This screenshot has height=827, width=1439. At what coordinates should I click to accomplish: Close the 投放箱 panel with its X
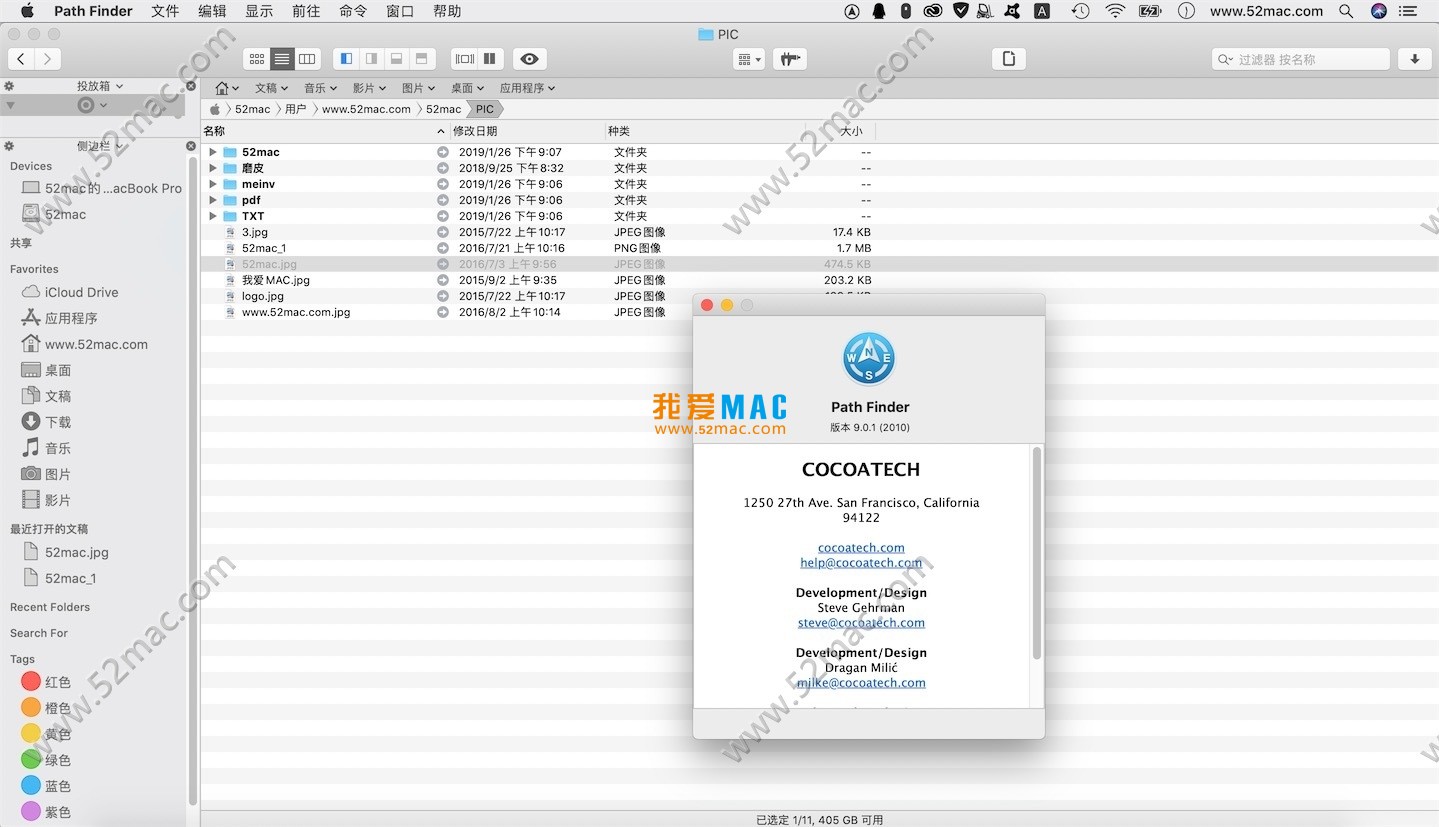coord(191,86)
